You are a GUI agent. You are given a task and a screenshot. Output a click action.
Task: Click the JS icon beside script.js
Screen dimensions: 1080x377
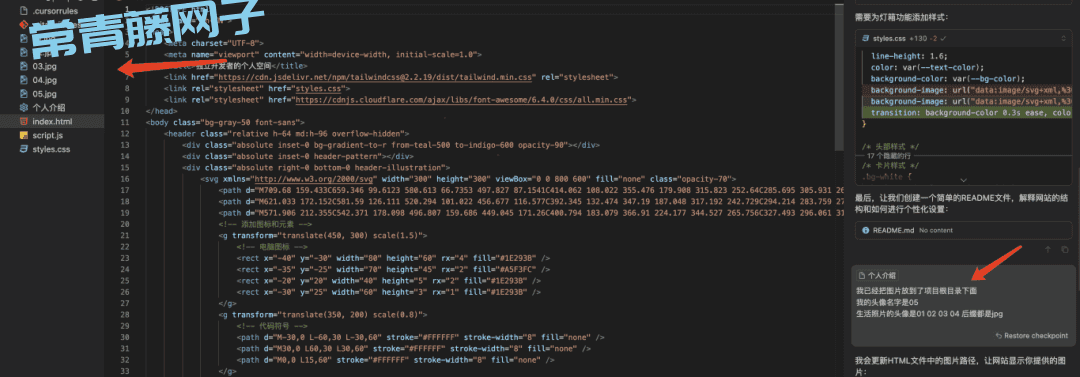coord(24,135)
